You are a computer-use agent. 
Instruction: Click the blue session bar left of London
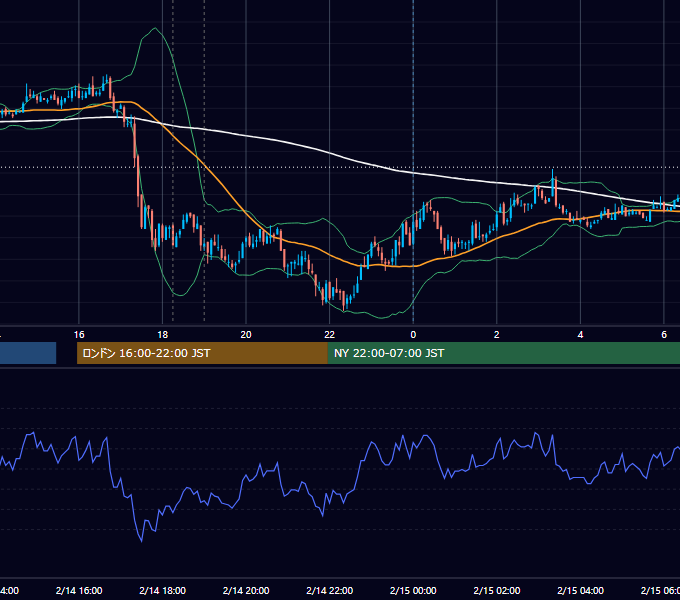point(28,353)
